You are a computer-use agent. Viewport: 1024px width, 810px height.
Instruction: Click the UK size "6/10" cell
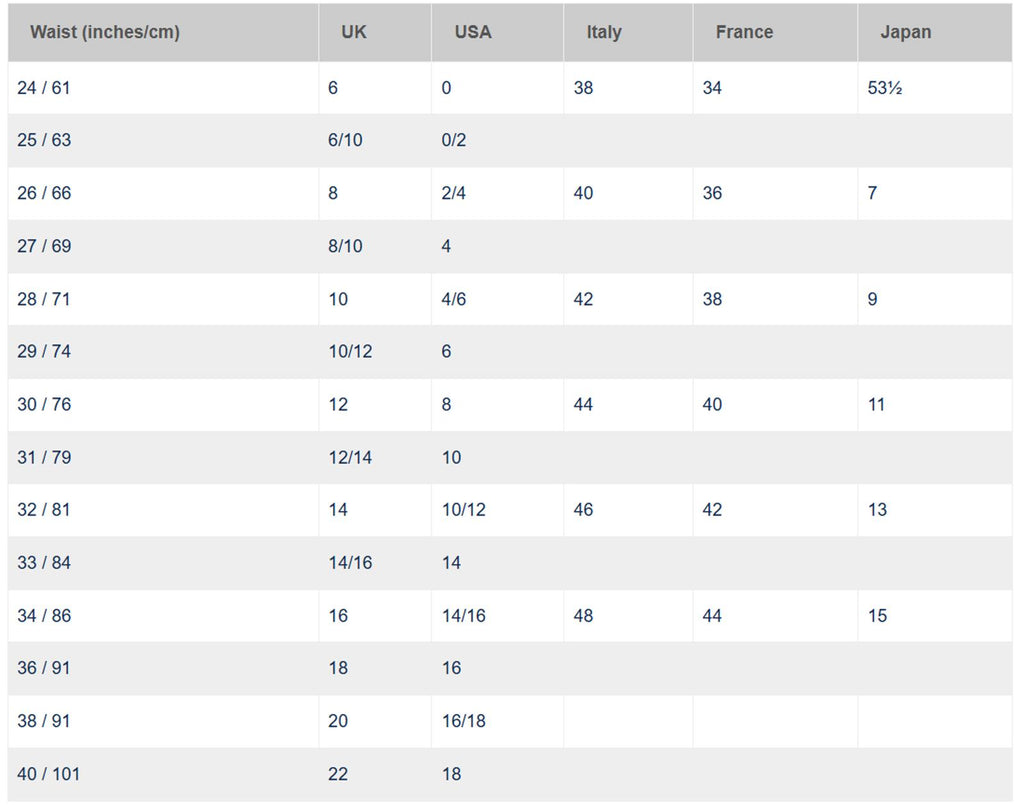click(x=345, y=140)
